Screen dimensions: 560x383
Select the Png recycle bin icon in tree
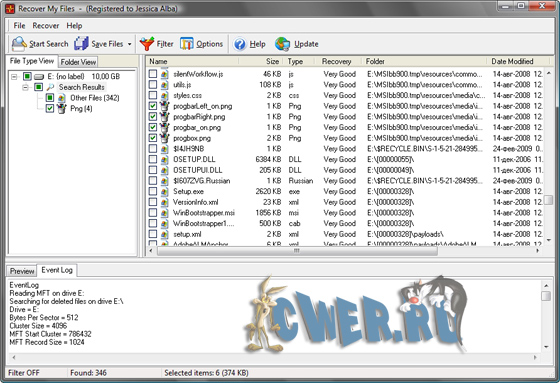[x=62, y=108]
